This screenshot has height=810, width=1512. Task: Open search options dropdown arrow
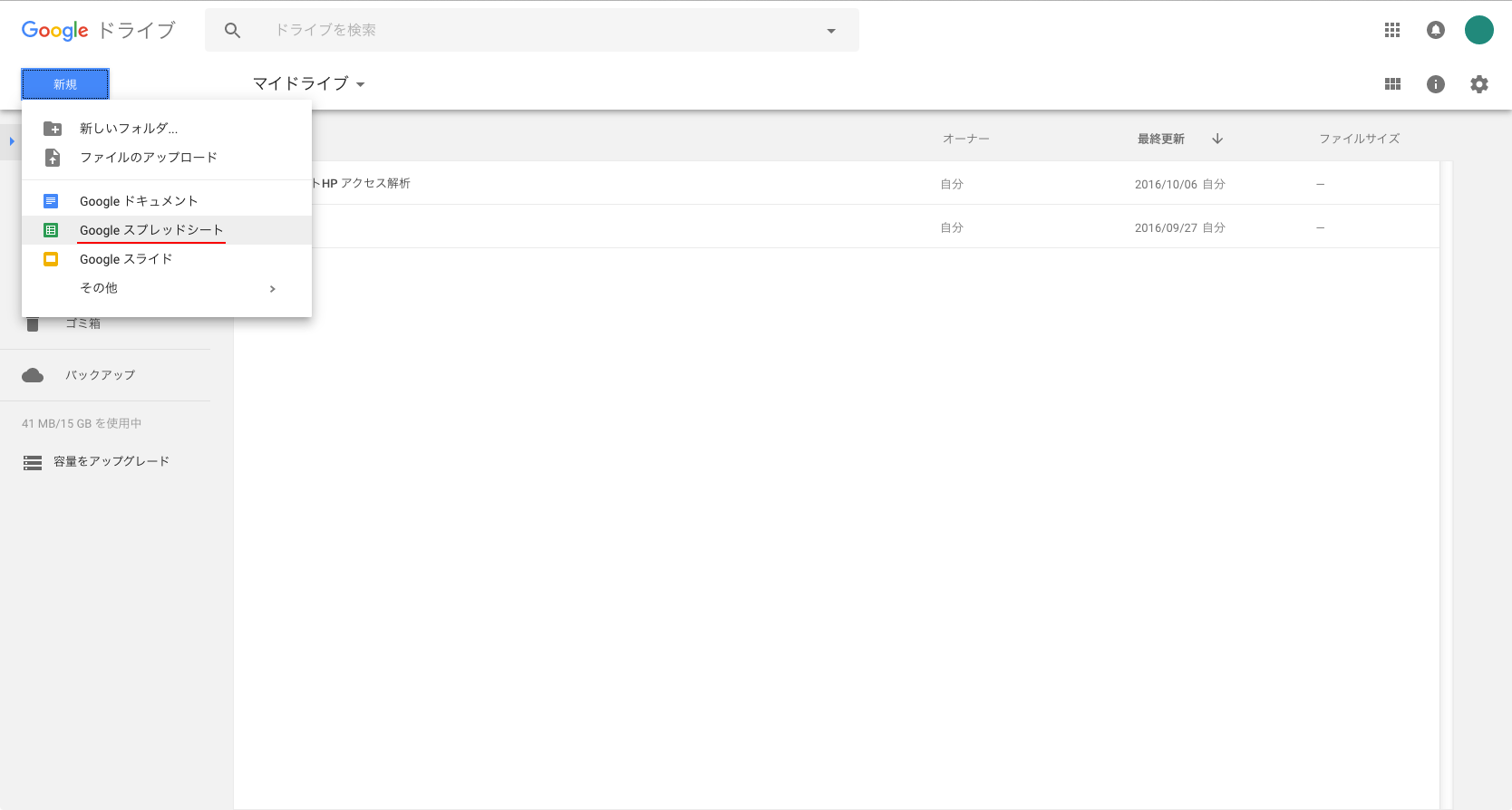coord(831,31)
